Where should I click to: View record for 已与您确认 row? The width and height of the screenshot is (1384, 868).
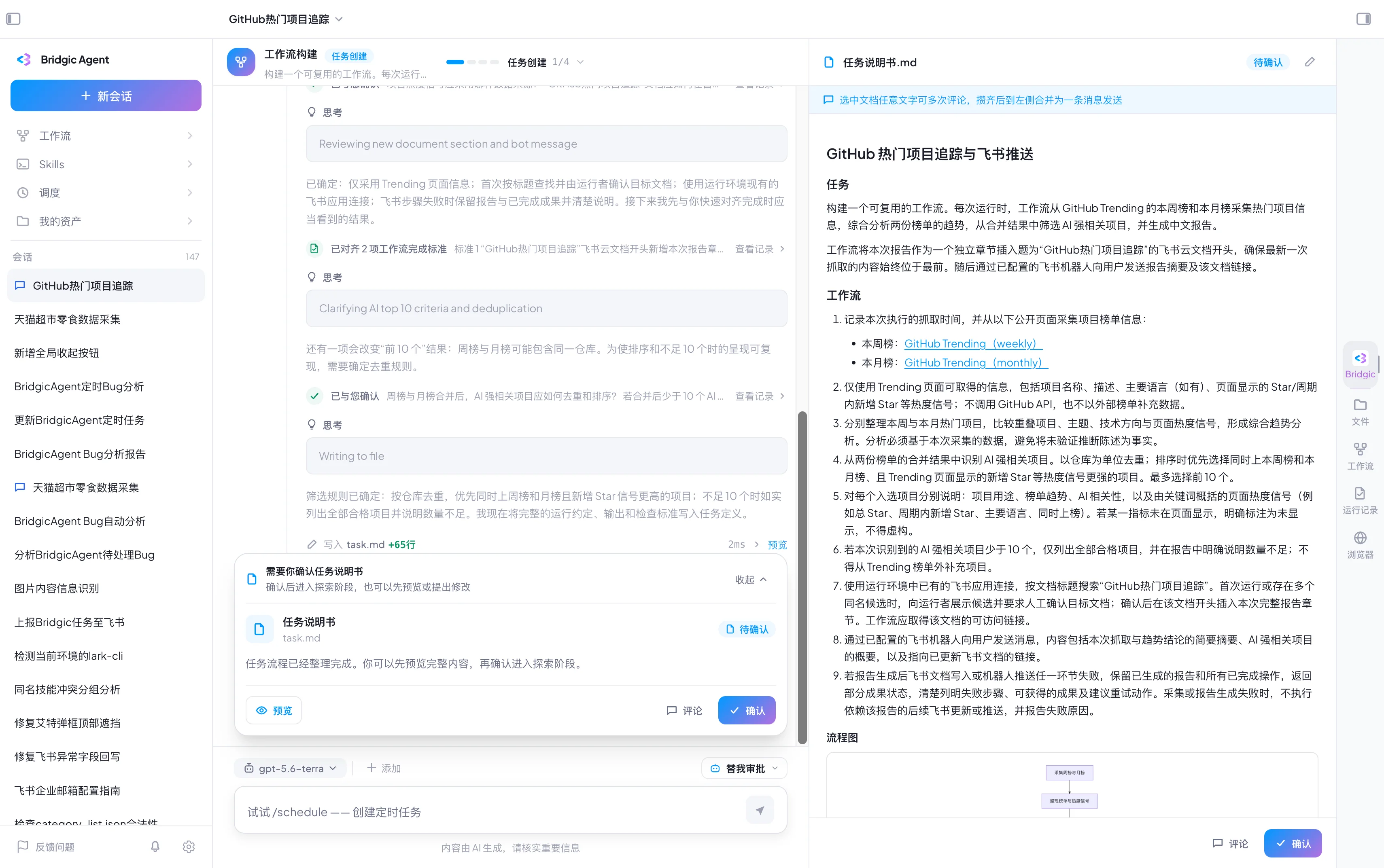[759, 396]
